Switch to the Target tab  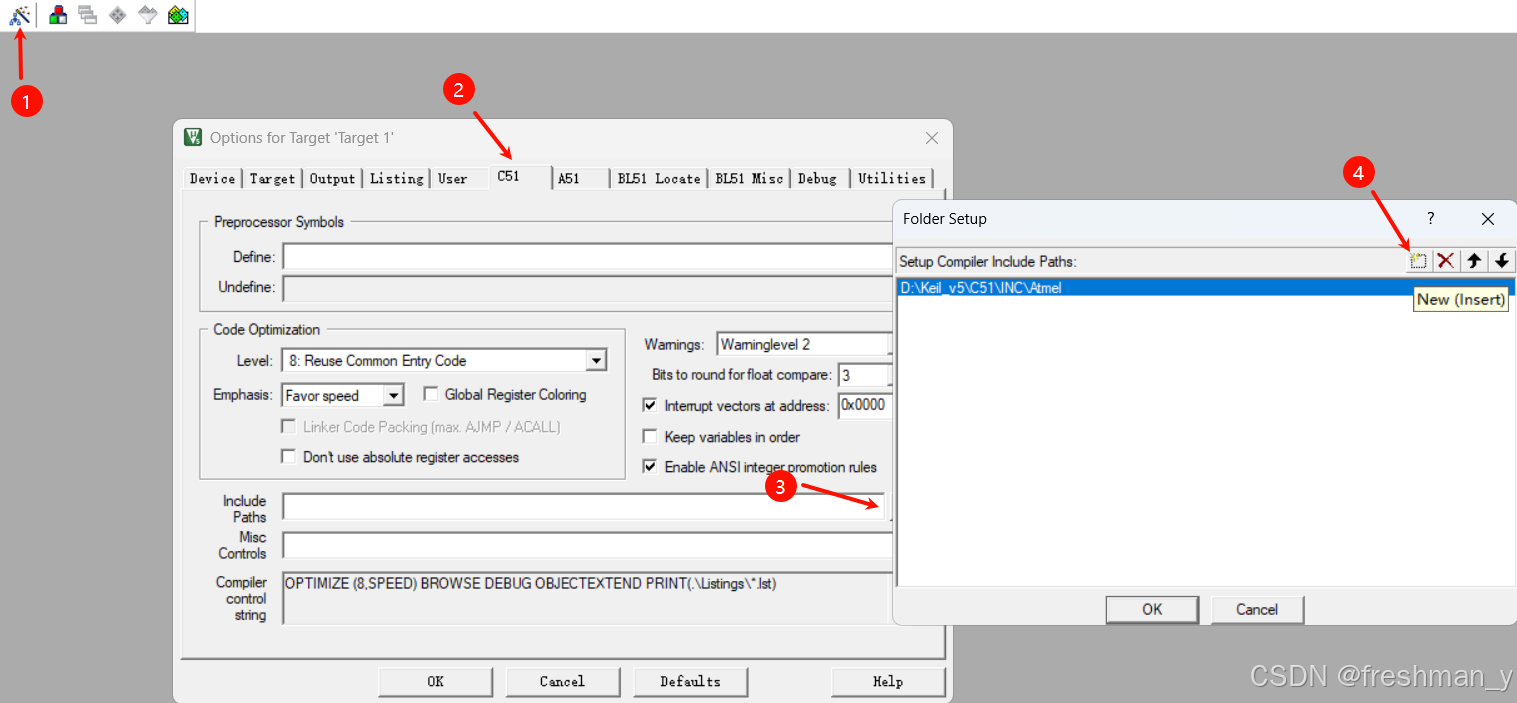272,178
